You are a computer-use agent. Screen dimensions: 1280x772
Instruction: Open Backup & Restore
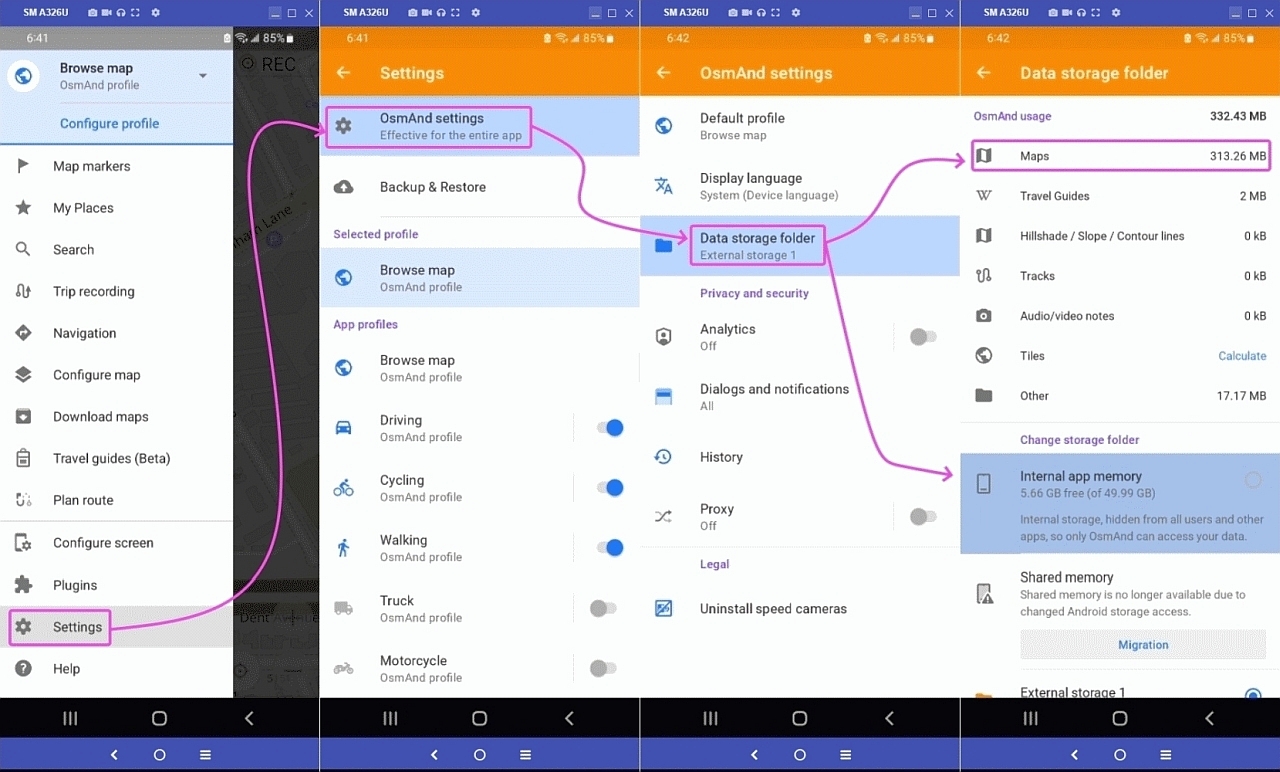pyautogui.click(x=480, y=187)
